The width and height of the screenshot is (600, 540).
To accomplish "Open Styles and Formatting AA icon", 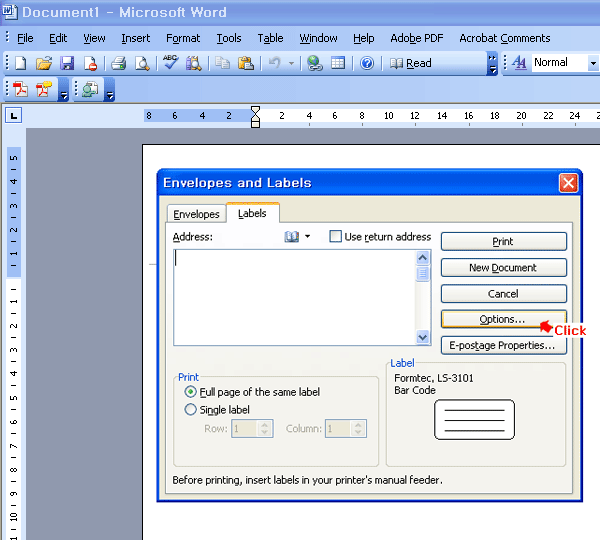I will [x=519, y=62].
